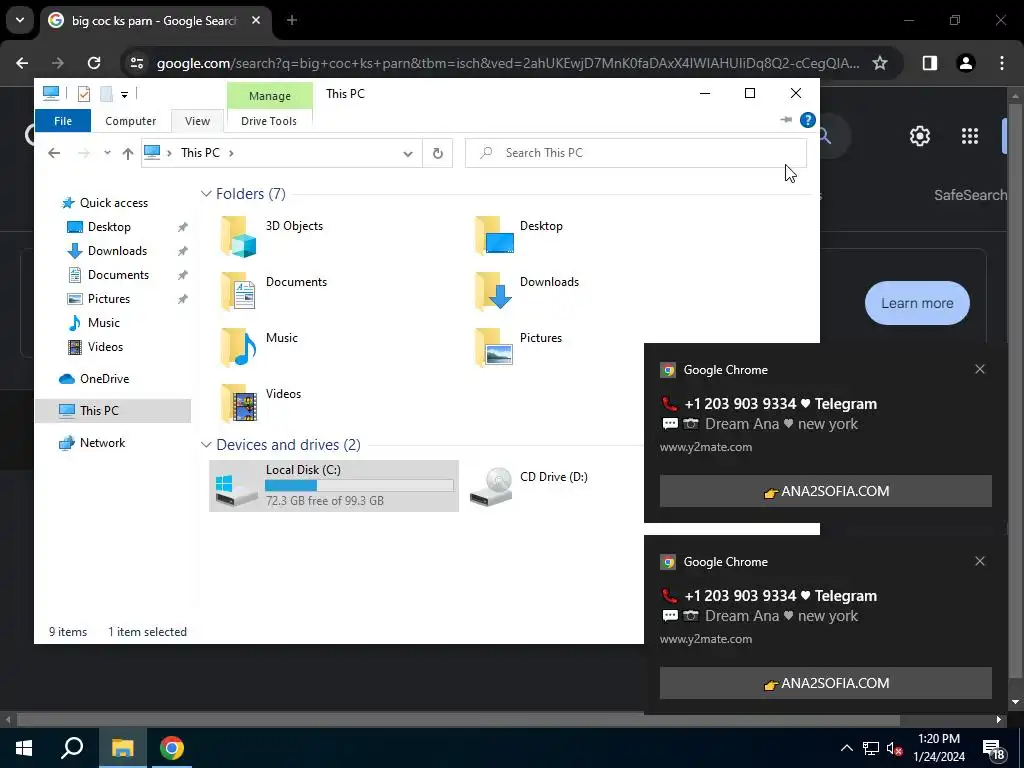
Task: Bookmark this page with star icon
Action: coord(880,63)
